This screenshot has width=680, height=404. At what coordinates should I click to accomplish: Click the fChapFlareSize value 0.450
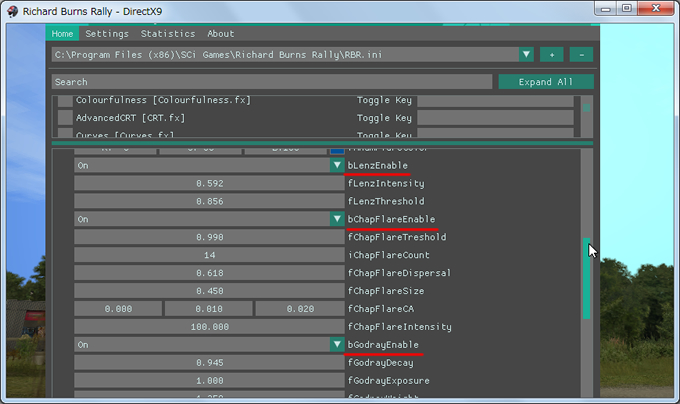209,291
